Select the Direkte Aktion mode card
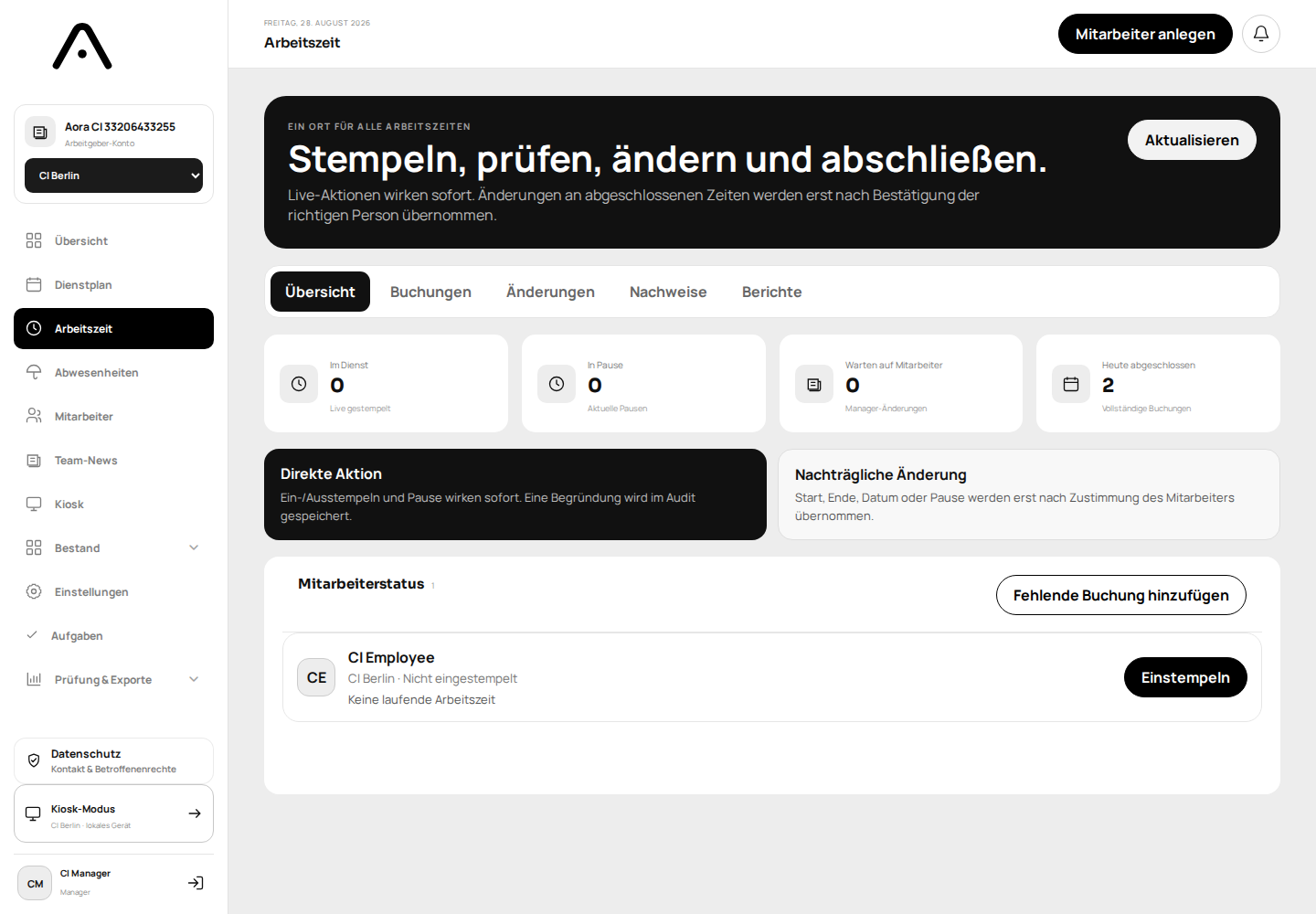 click(x=515, y=494)
